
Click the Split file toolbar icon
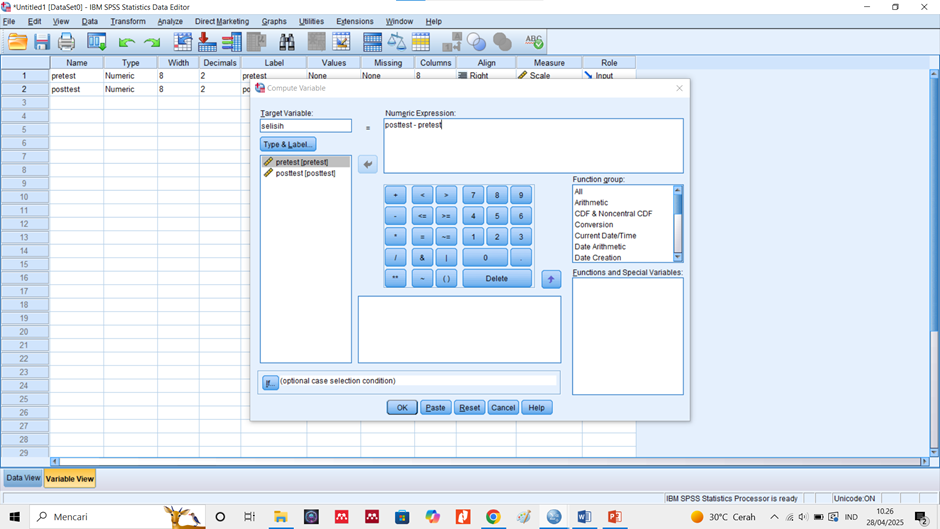[372, 42]
